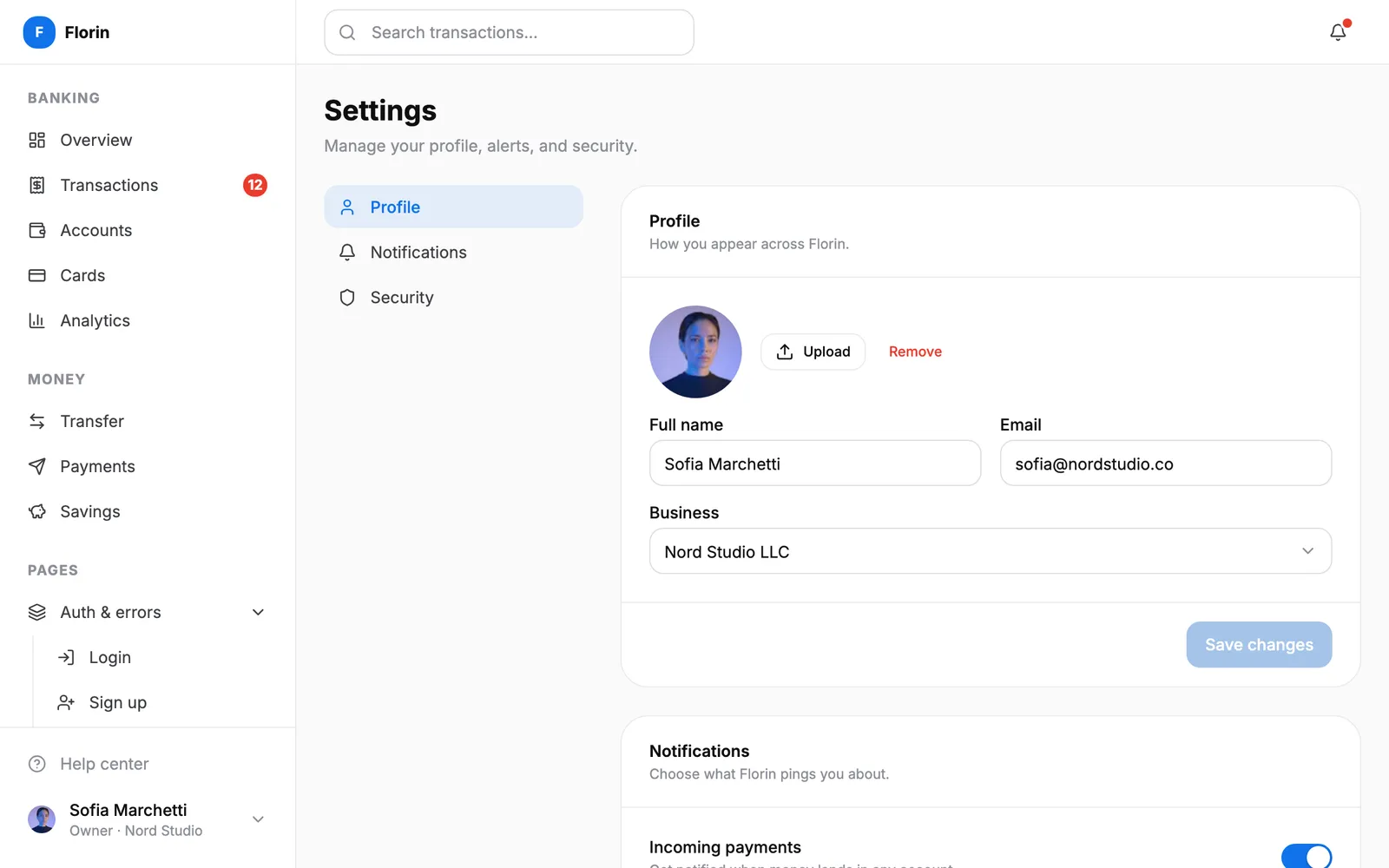The image size is (1389, 868).
Task: Open Analytics in sidebar
Action: point(148,320)
